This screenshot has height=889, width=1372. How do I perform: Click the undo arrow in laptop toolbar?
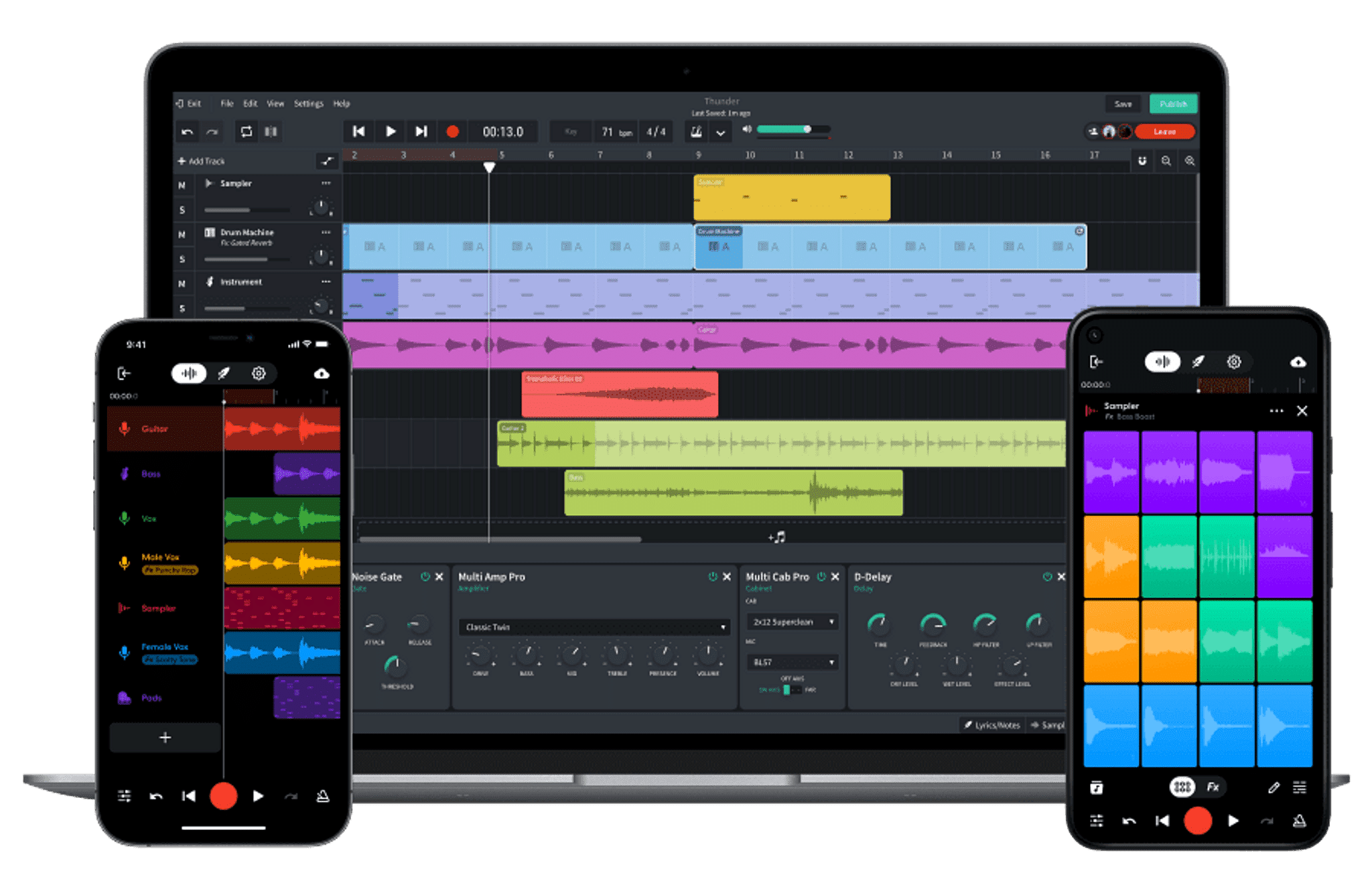pyautogui.click(x=188, y=132)
